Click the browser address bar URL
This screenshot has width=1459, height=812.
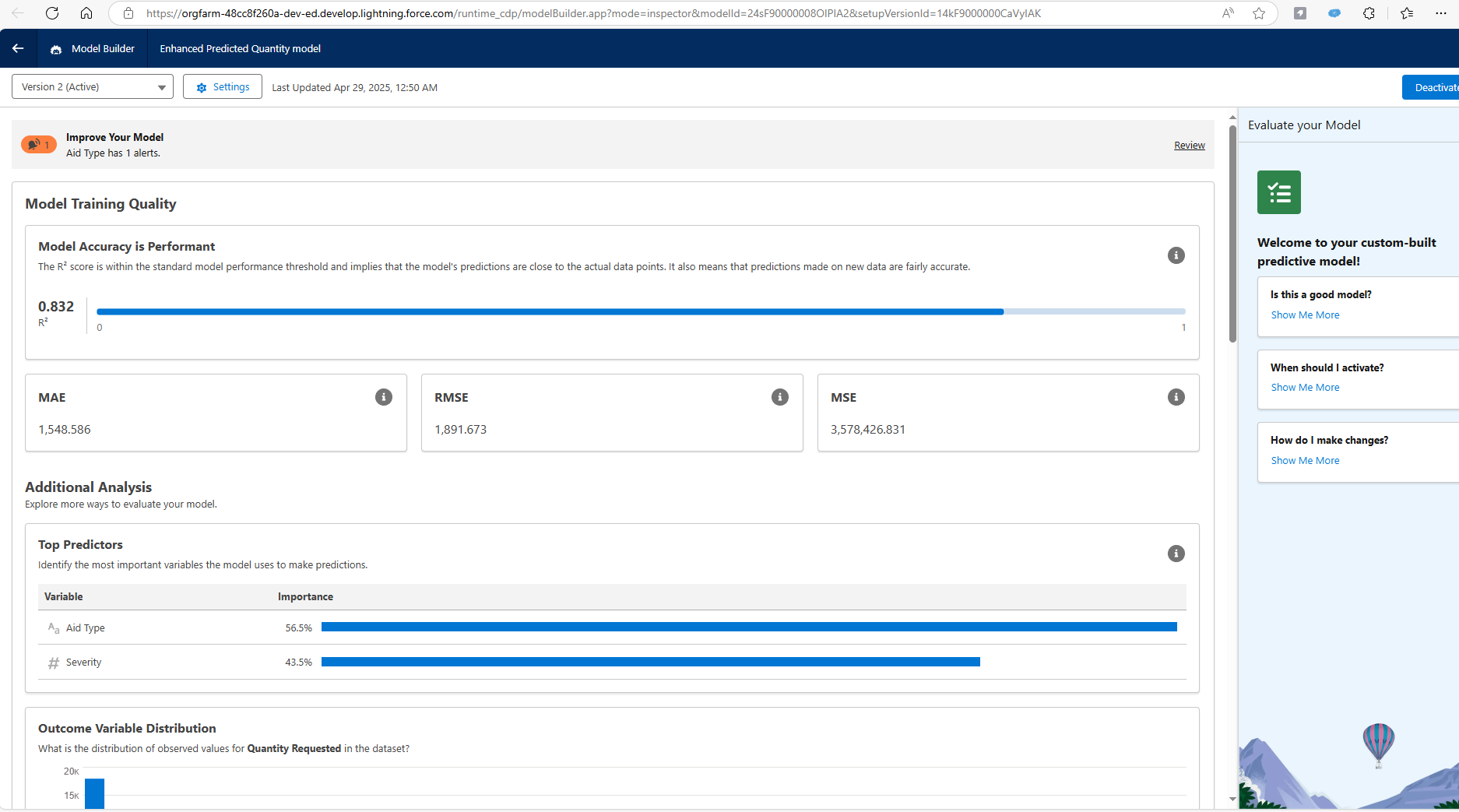[x=593, y=13]
